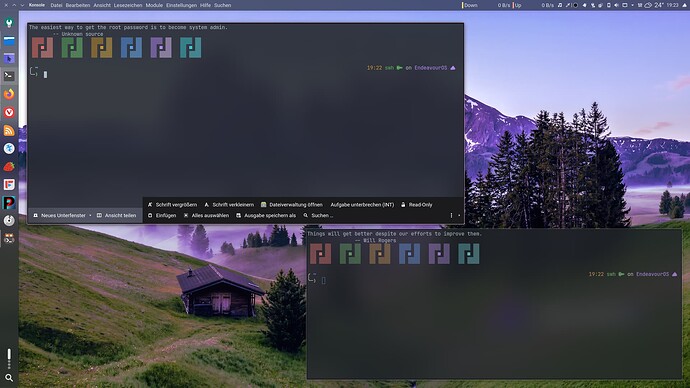Click the window minimize chevron in top panel
The width and height of the screenshot is (690, 388).
[22, 5]
